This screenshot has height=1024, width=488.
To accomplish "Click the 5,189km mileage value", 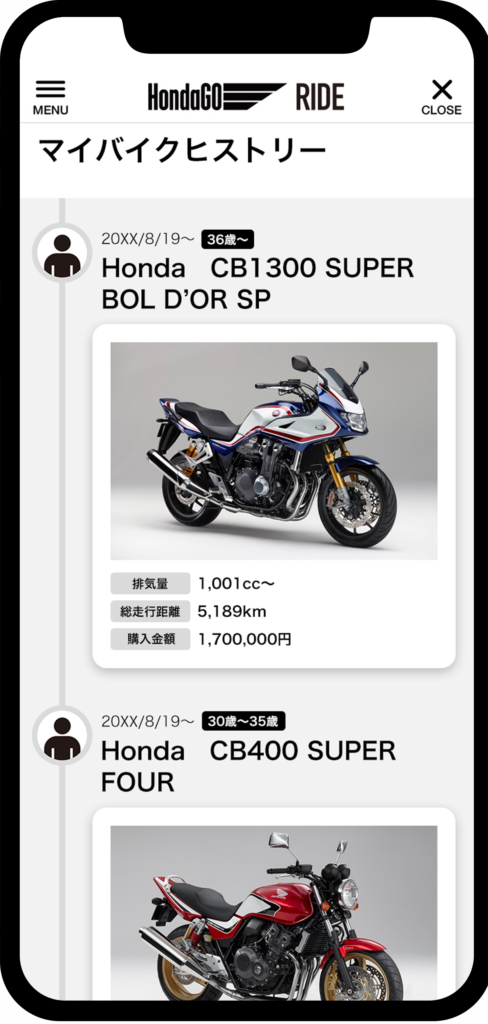I will pos(232,612).
